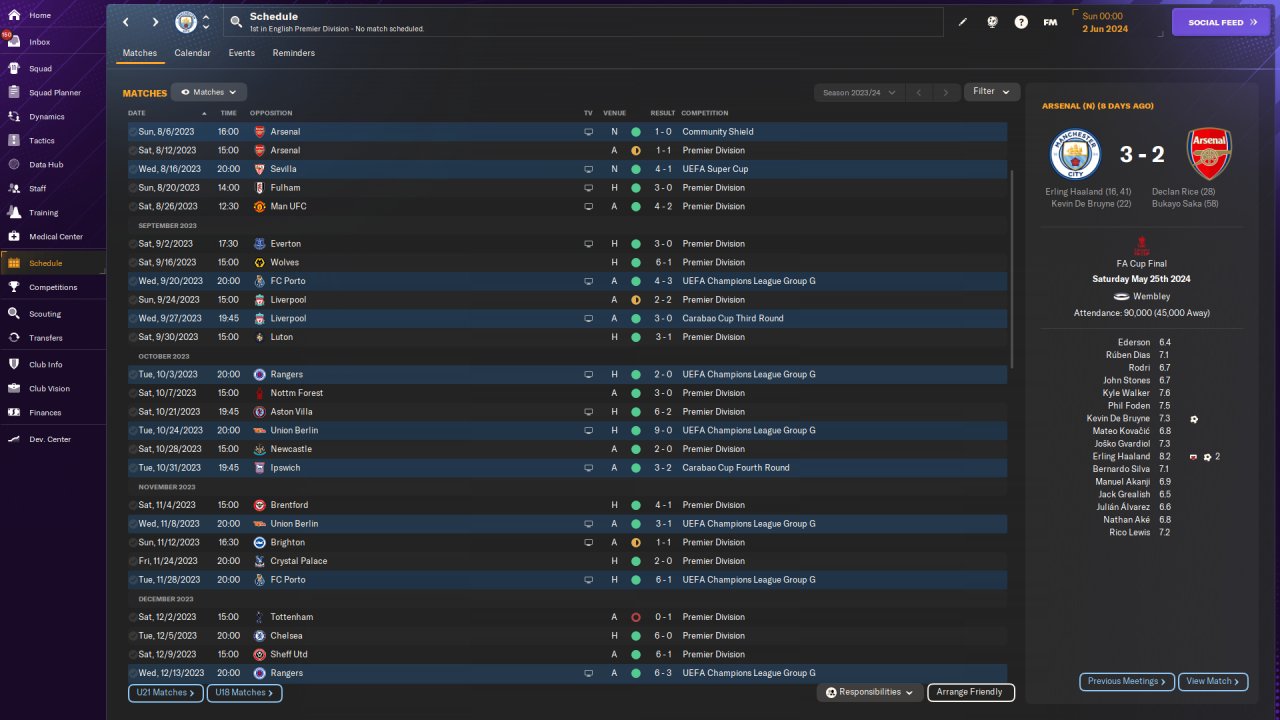Go to the Training section

(x=53, y=213)
